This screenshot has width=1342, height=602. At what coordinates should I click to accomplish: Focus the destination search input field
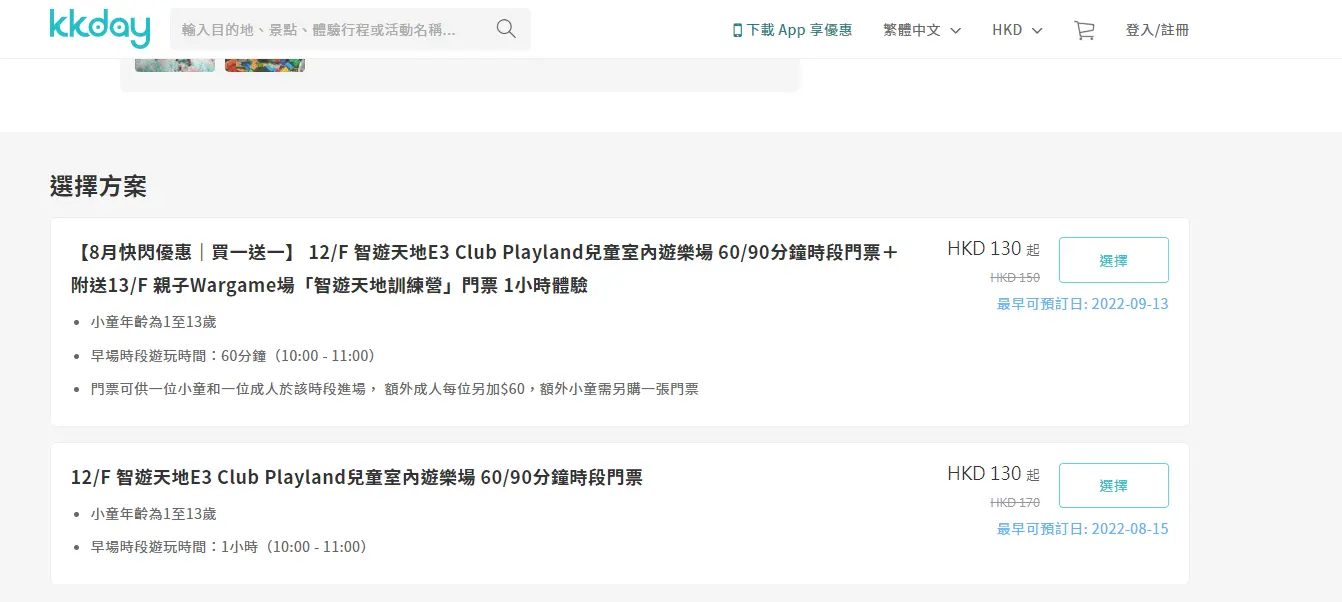click(330, 30)
